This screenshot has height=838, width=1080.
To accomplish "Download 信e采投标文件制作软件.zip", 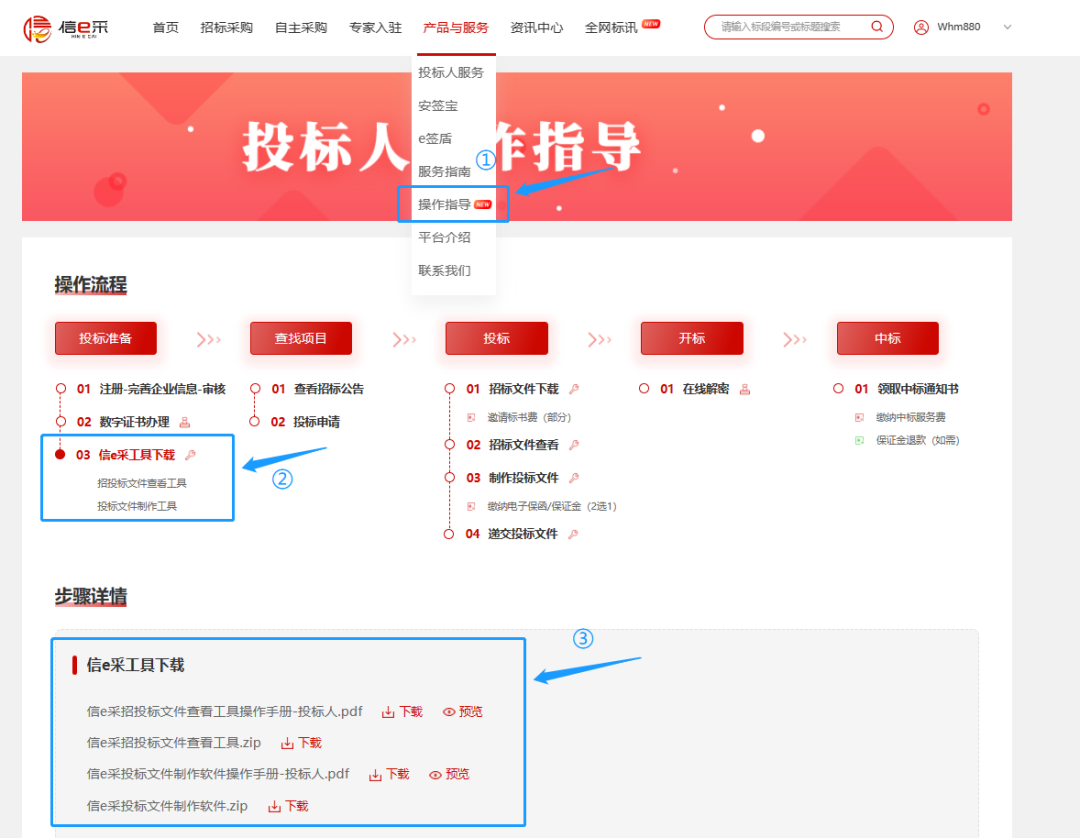I will pos(288,806).
